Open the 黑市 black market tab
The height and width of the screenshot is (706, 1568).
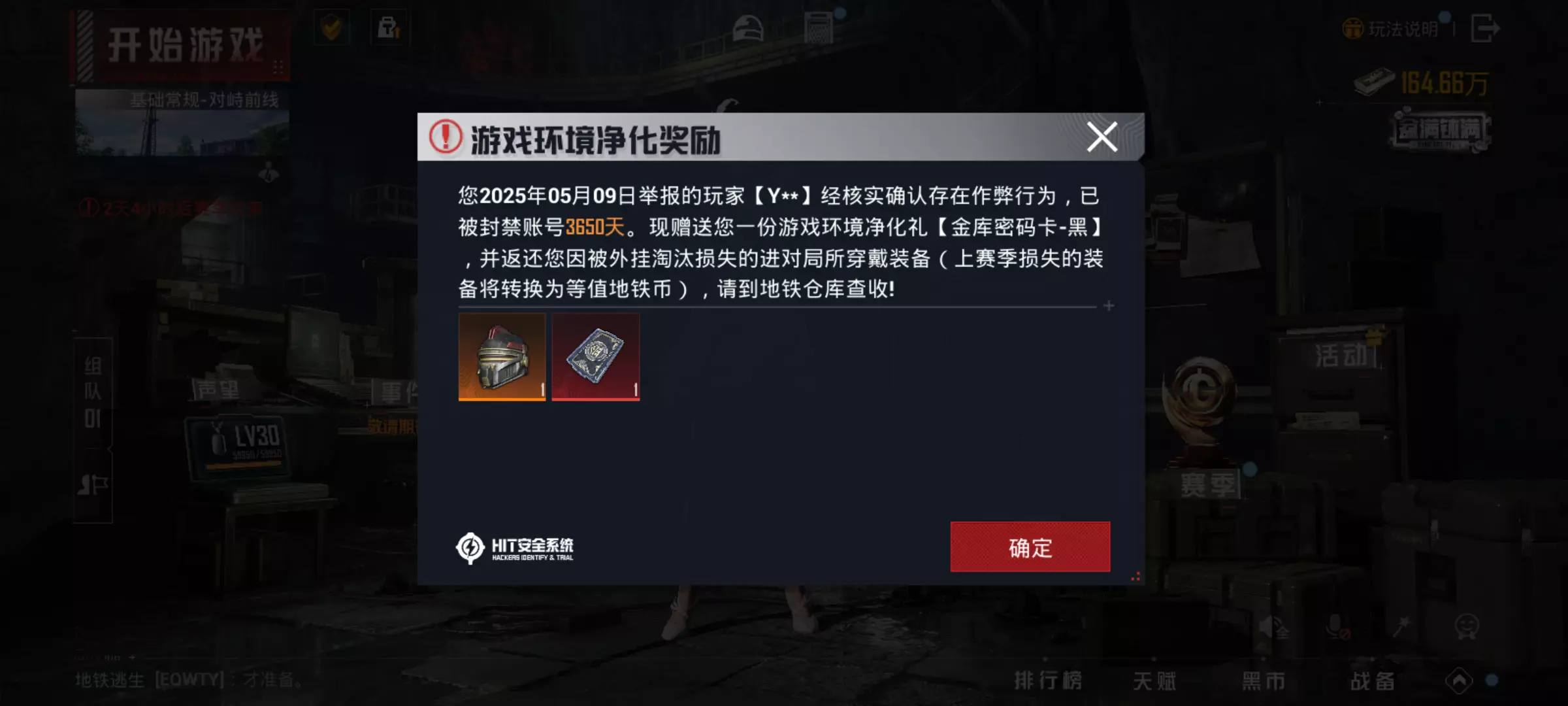1263,681
